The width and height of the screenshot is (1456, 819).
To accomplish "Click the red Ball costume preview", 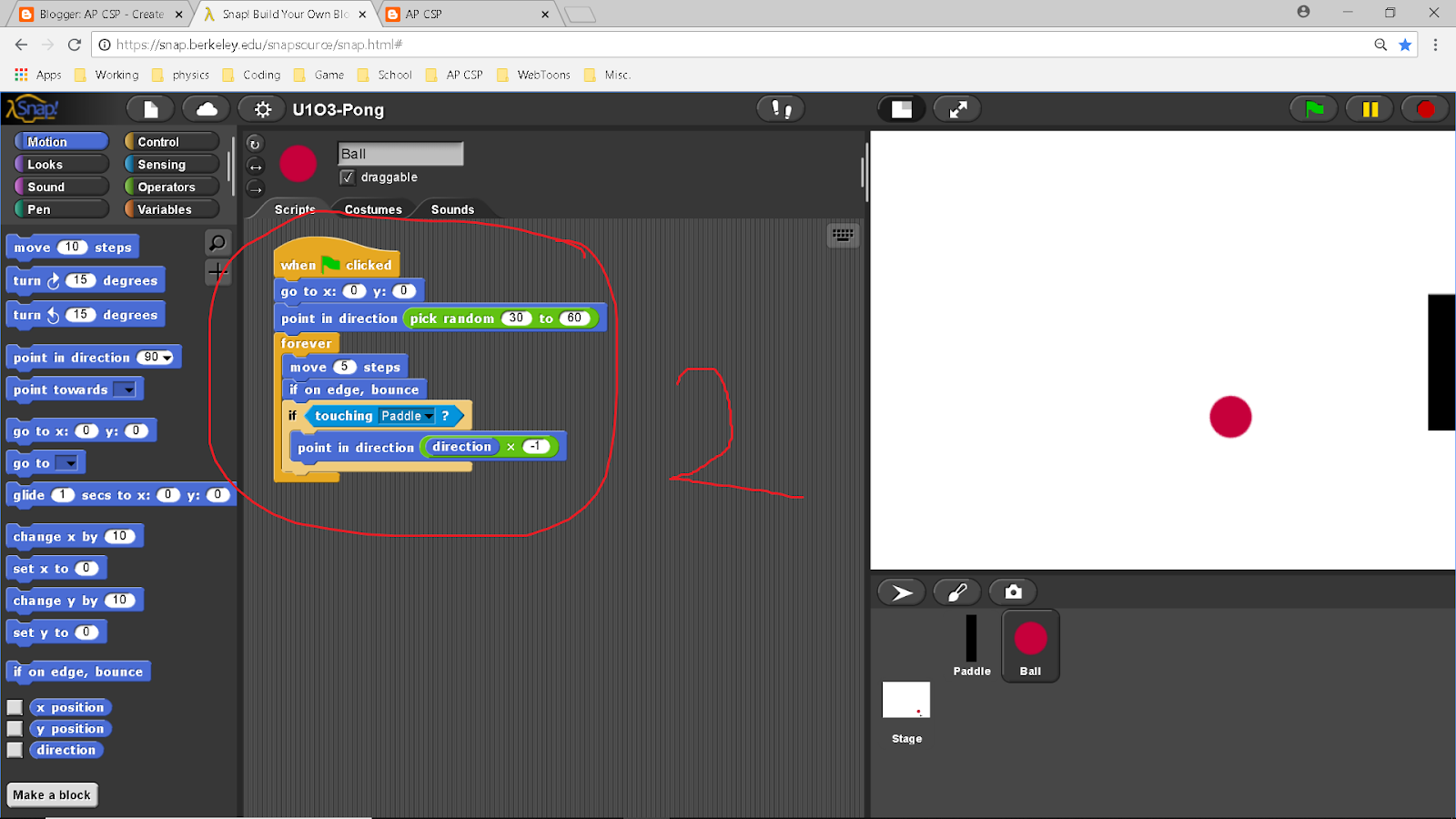I will point(298,164).
